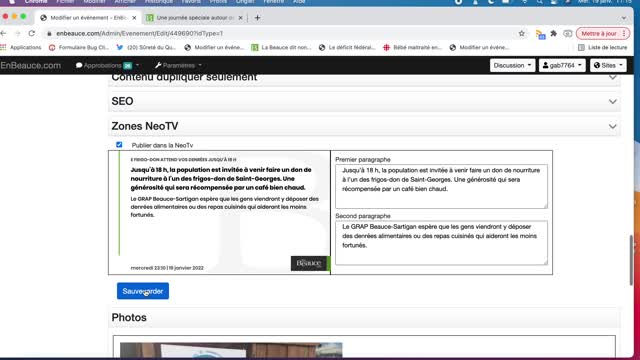This screenshot has width=640, height=360.
Task: Open the Sûreté du Qu... Twitter bookmark
Action: 146,47
